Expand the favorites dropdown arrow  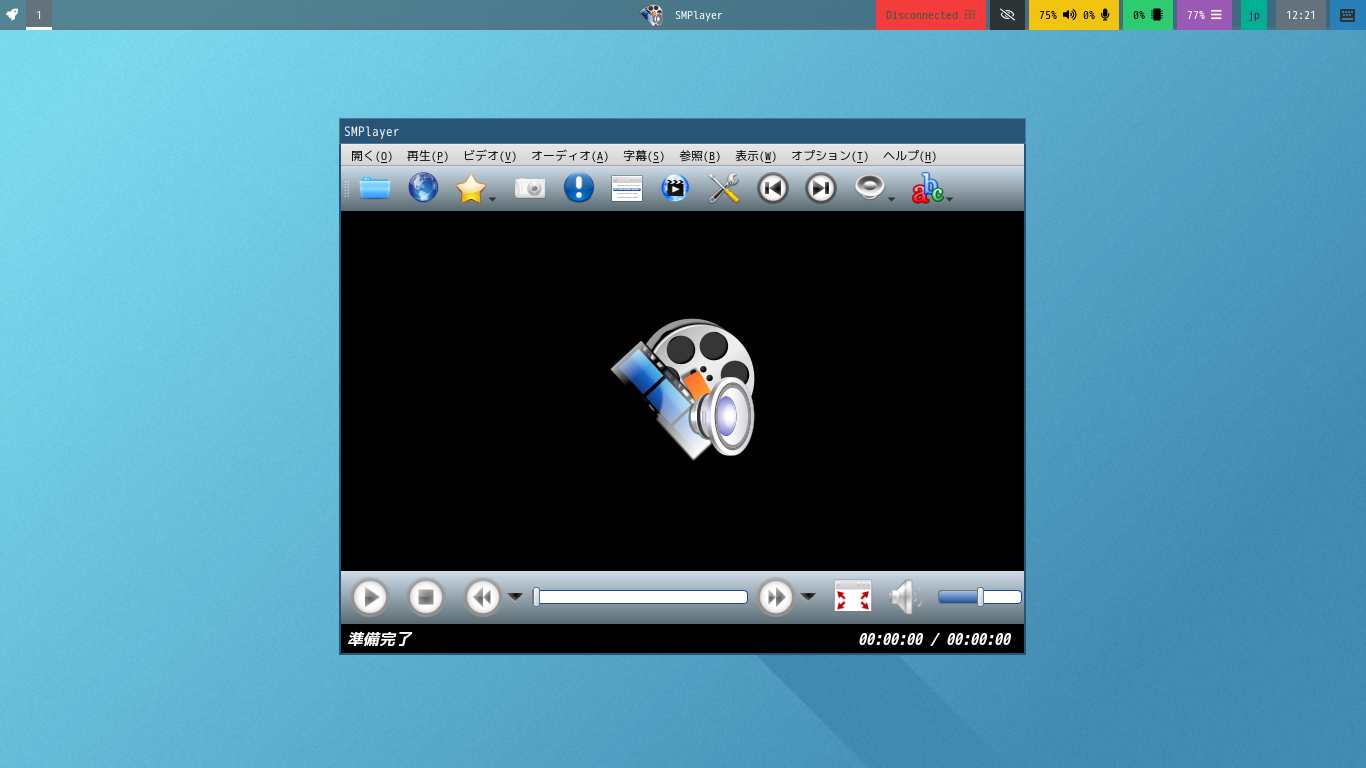click(492, 199)
